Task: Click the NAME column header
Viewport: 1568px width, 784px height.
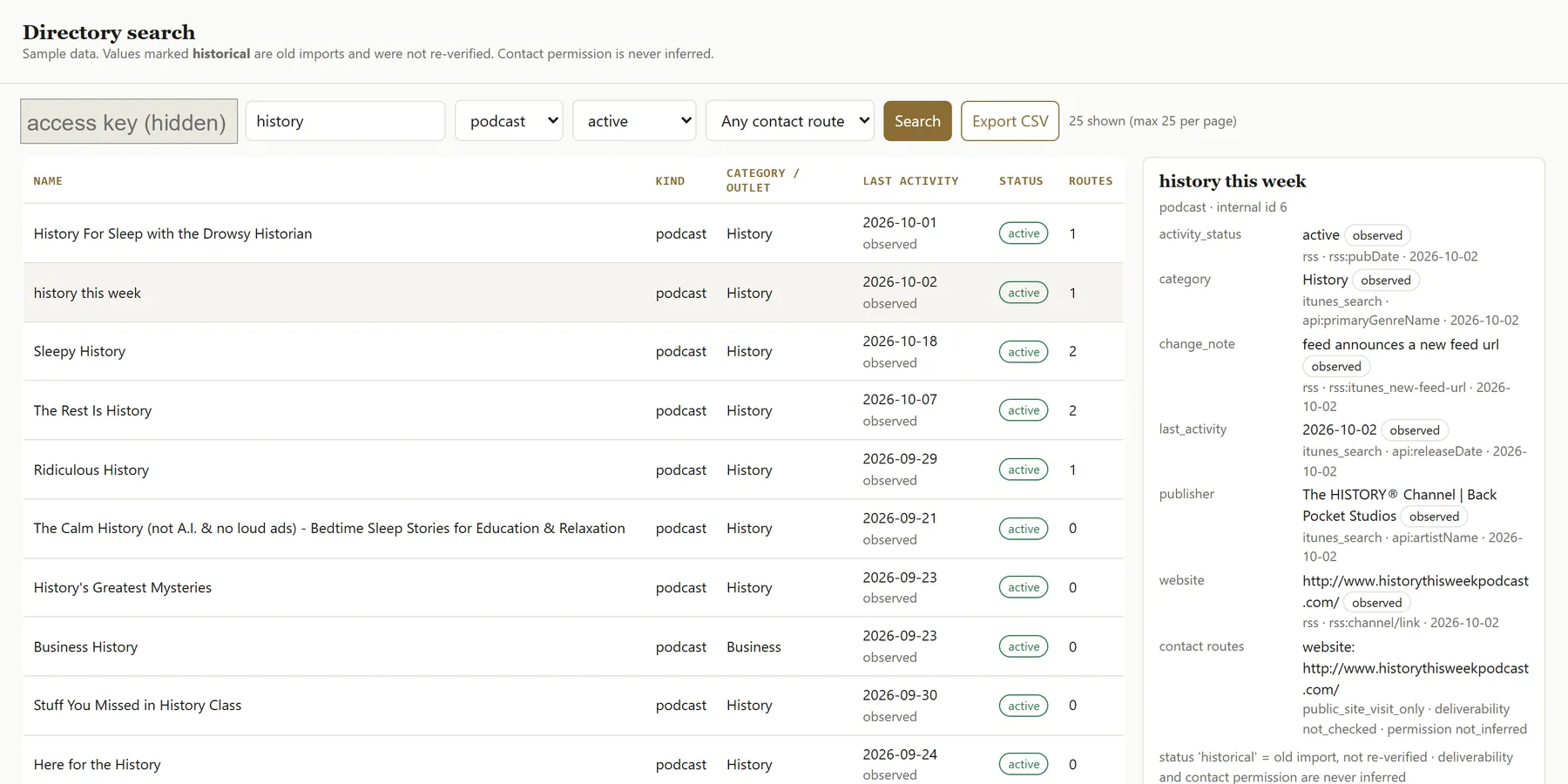Action: coord(48,181)
